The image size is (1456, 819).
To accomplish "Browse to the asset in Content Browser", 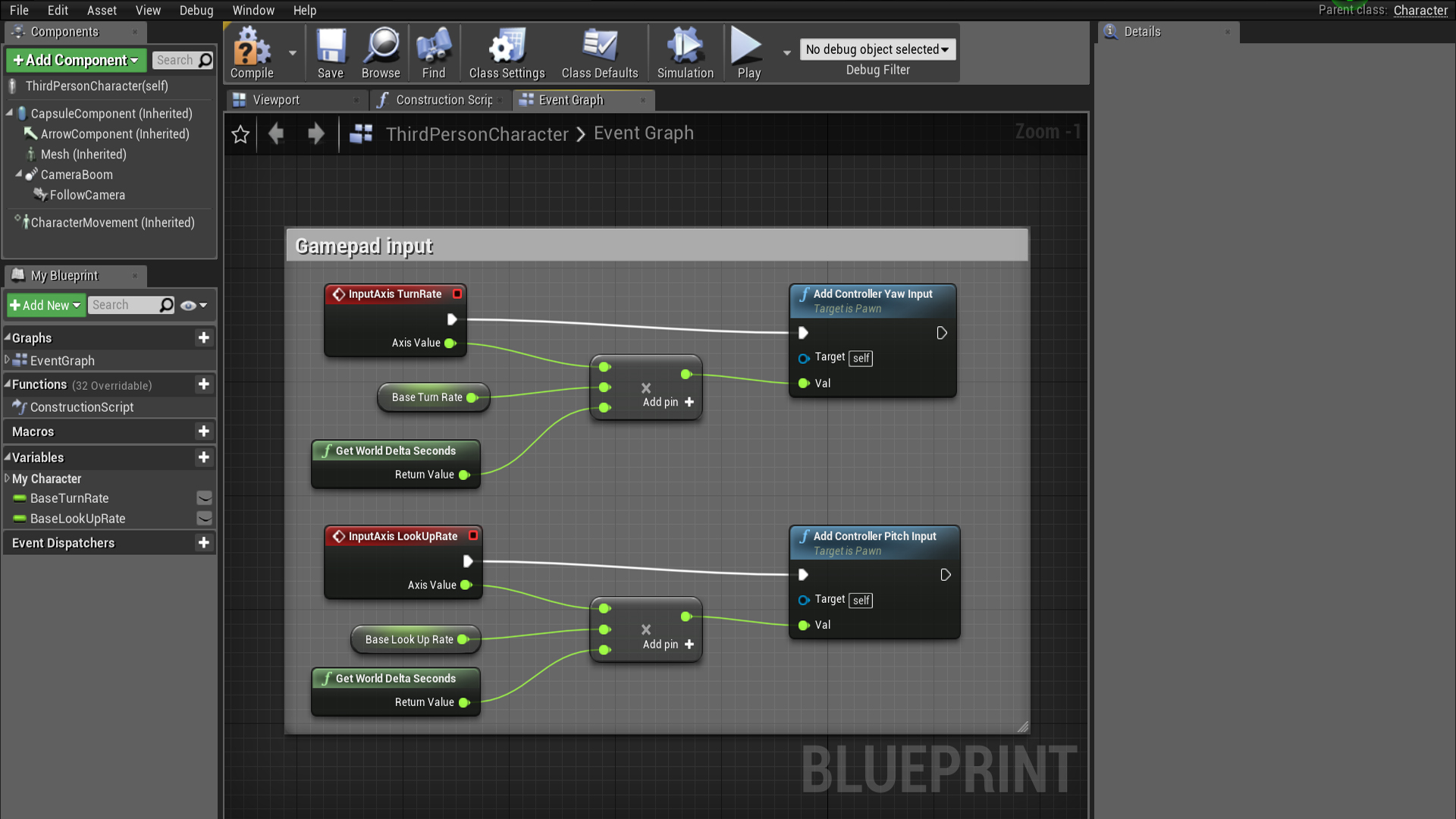I will click(381, 52).
